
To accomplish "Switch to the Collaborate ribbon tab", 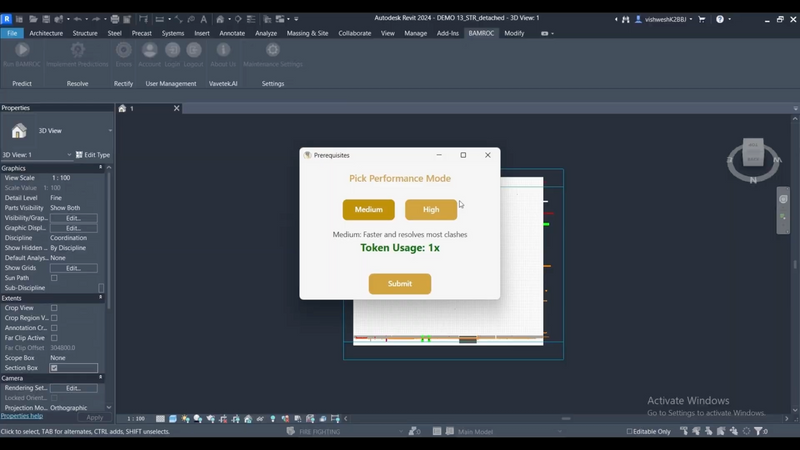I will click(355, 33).
